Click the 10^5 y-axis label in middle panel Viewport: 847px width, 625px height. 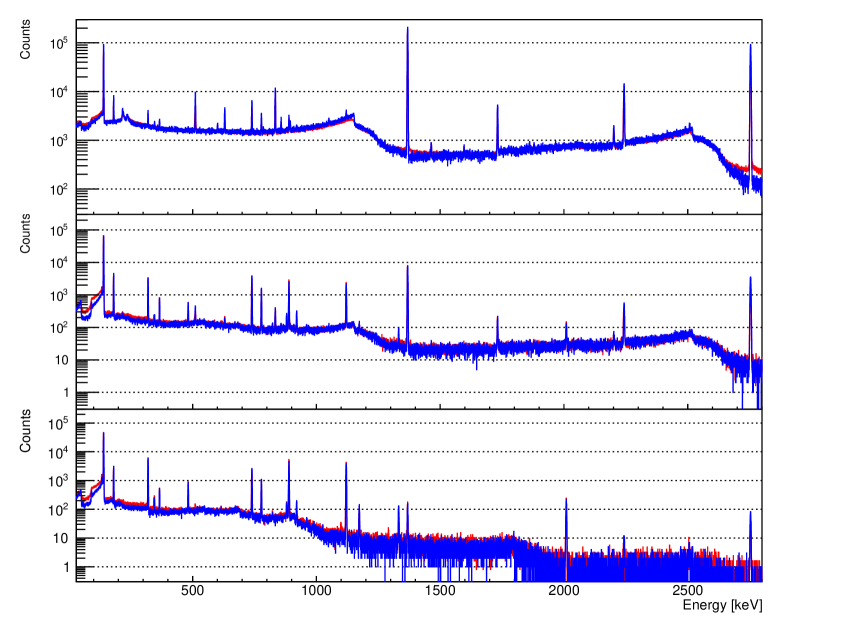(59, 230)
